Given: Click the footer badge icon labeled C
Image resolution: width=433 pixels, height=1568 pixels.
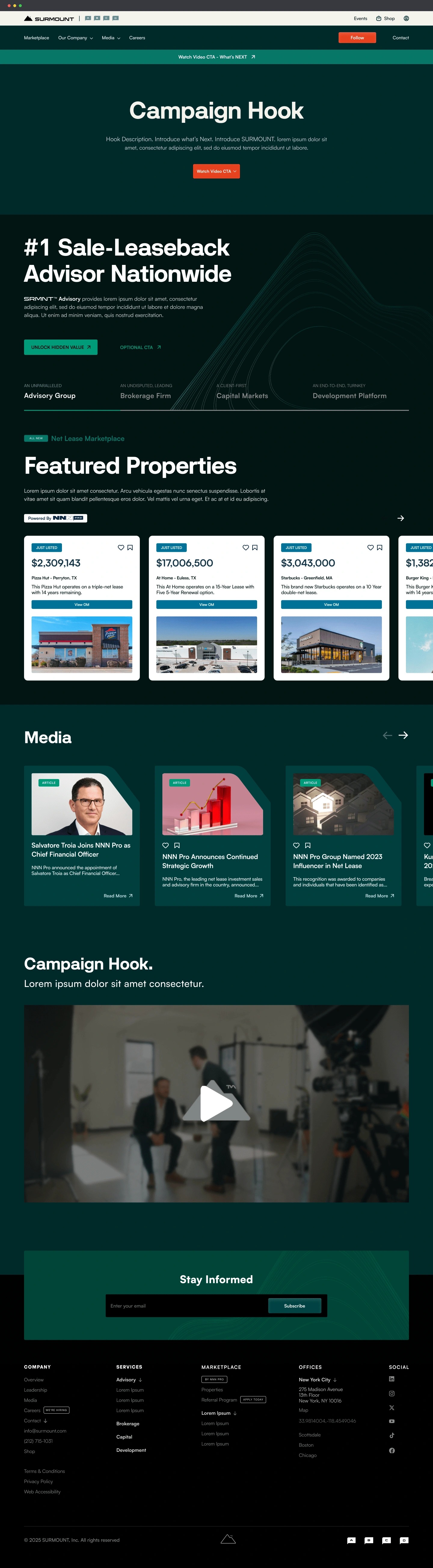Looking at the screenshot, I should 386,1540.
